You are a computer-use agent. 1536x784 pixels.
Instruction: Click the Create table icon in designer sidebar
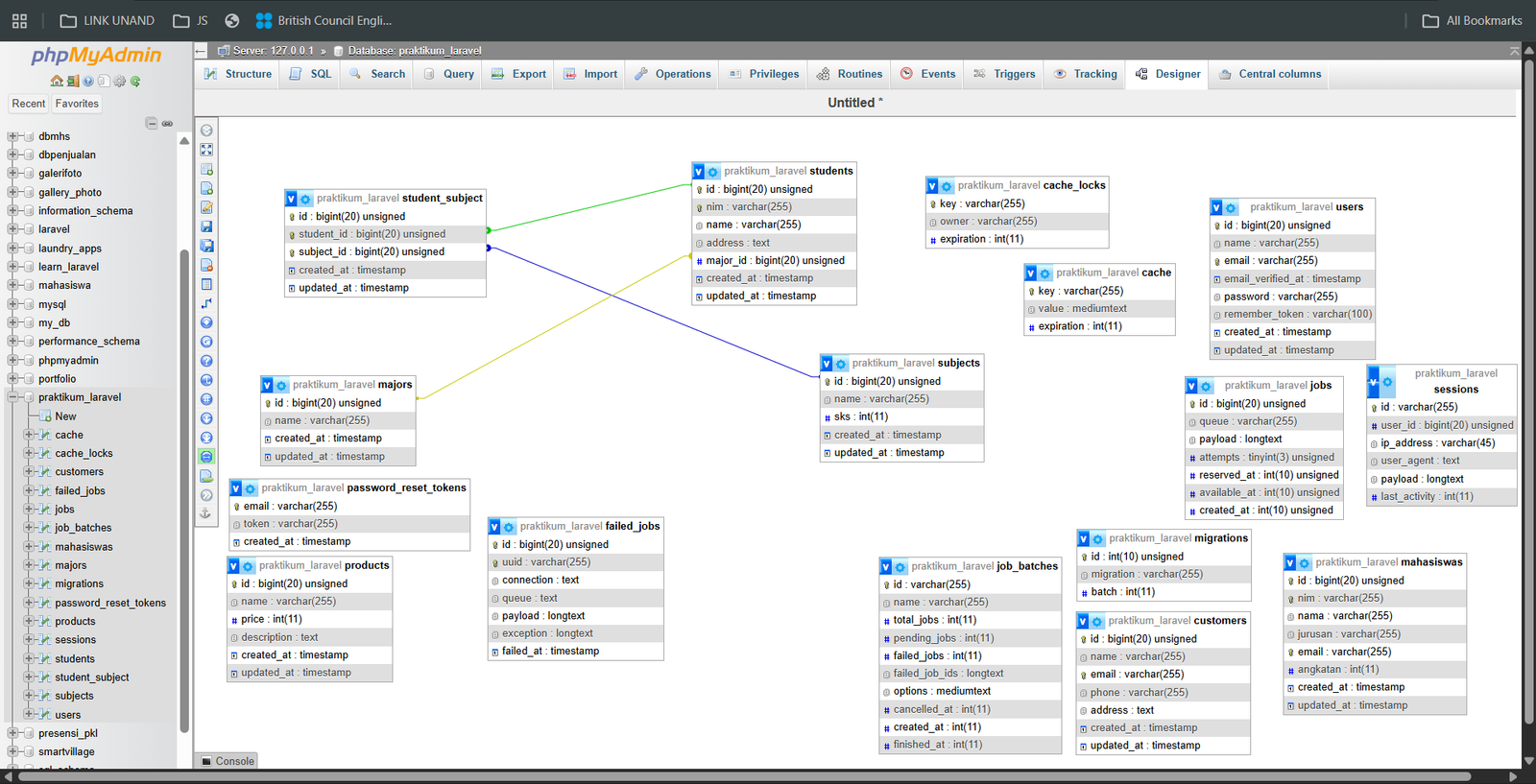point(206,169)
